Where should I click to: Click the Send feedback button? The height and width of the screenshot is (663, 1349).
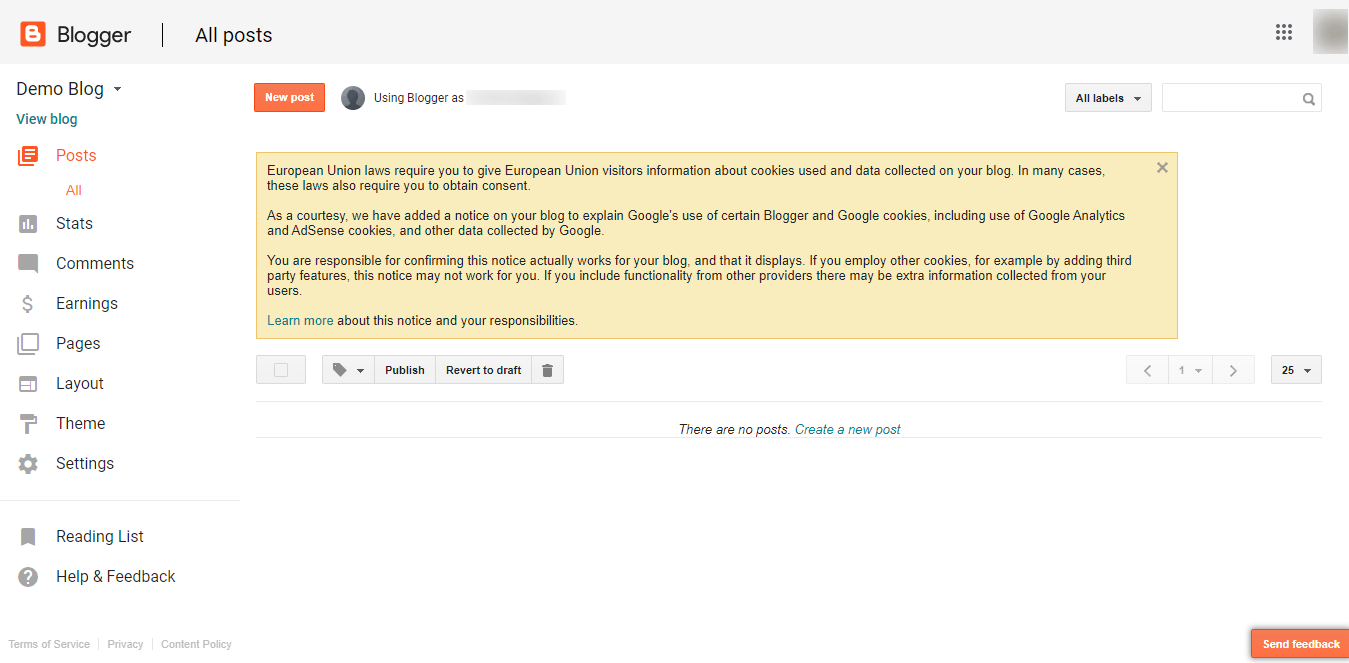click(x=1301, y=644)
